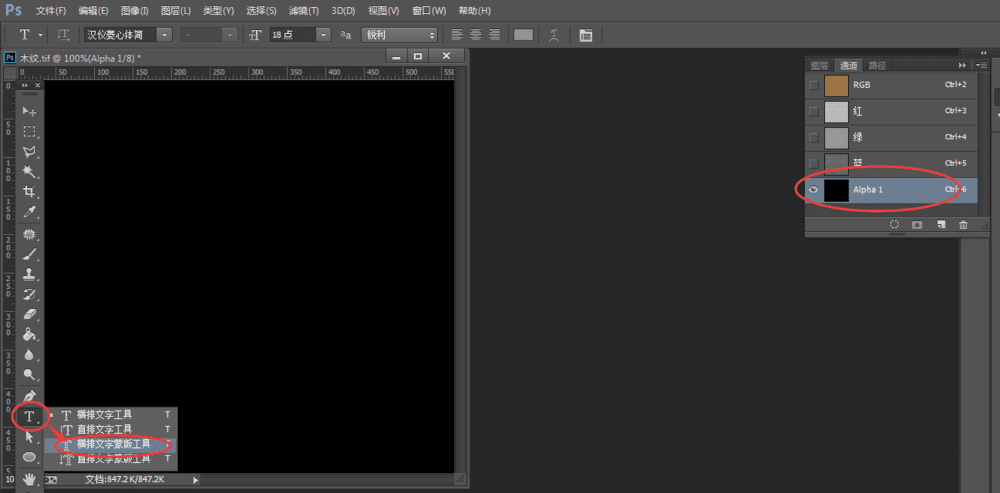Screen dimensions: 1000x493
Task: Open the 滤镜(T) menu
Action: [303, 11]
